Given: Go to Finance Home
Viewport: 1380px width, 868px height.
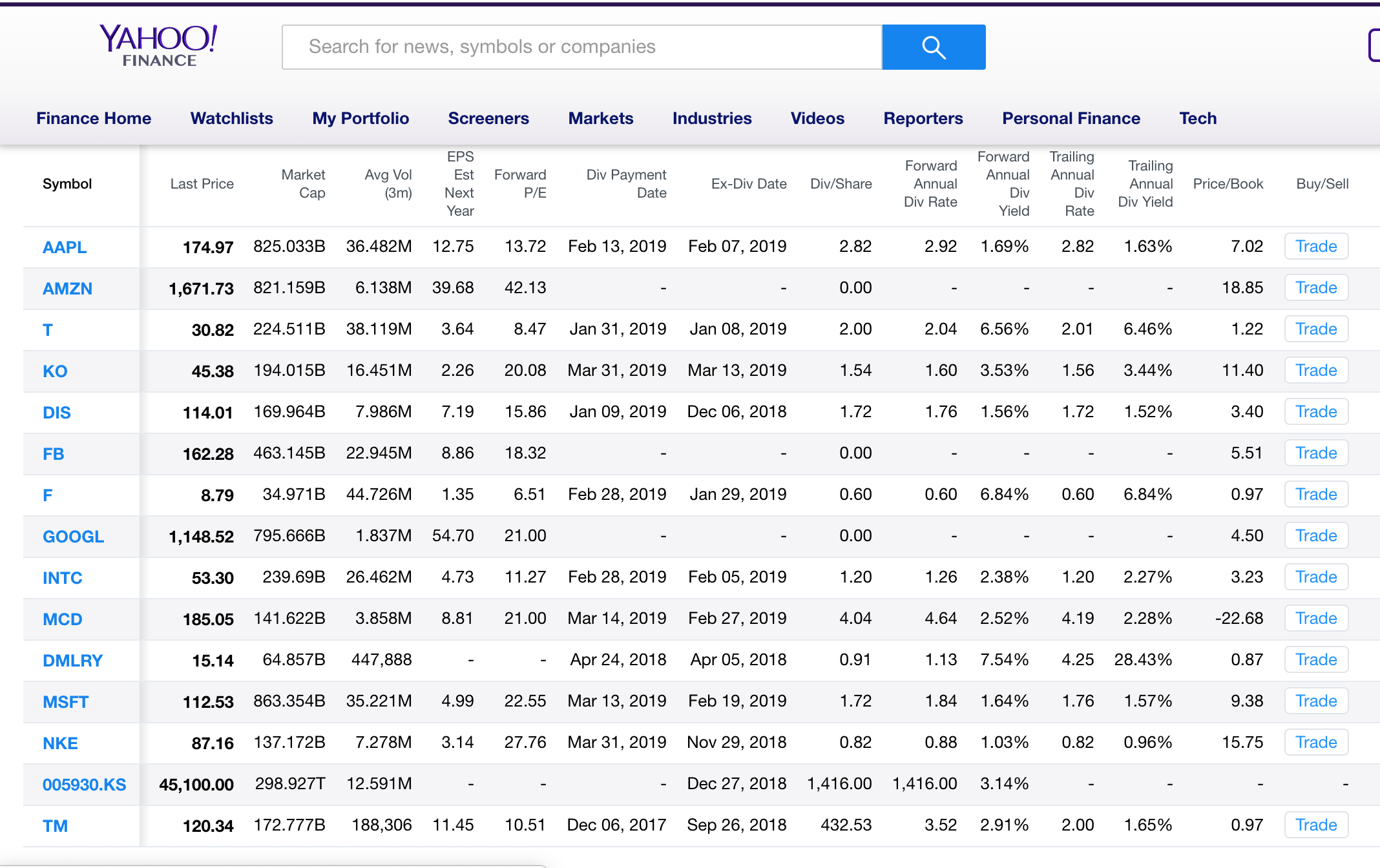Looking at the screenshot, I should tap(94, 118).
